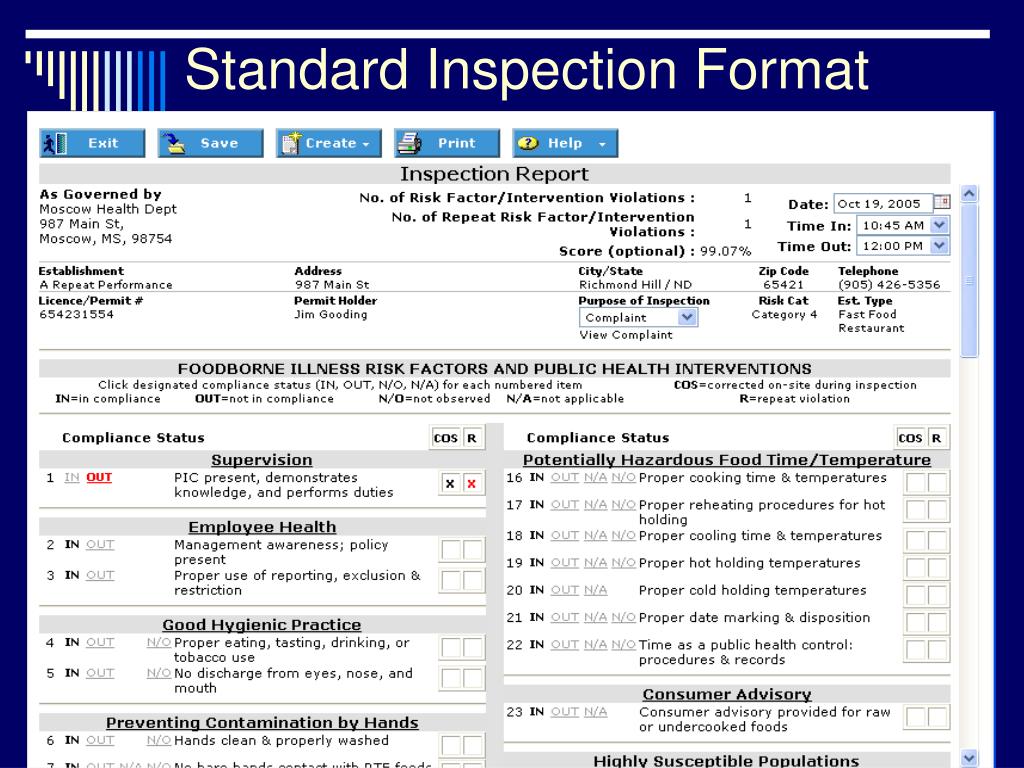Click Potentially Hazardous Food Time/Temperature heading
This screenshot has width=1024, height=768.
tap(727, 460)
